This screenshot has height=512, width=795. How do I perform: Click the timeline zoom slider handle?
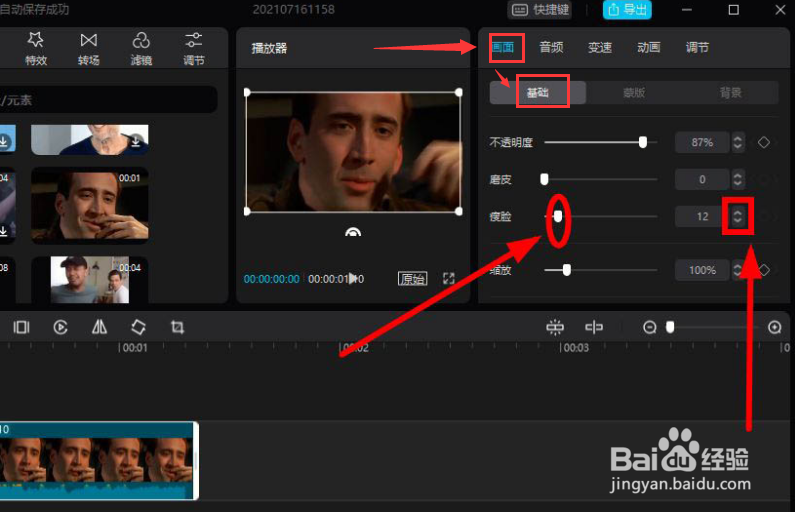670,327
